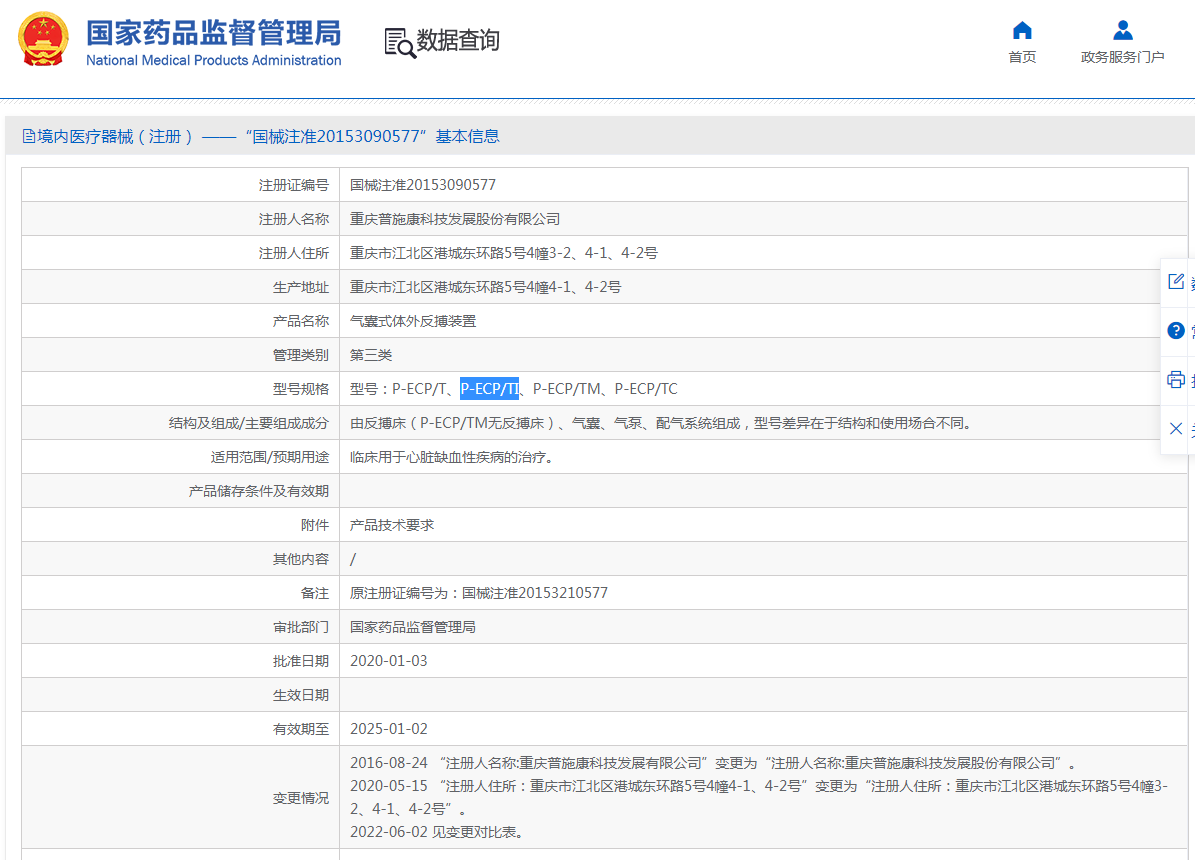Click production address ending 4幢4-1、4-2号
The image size is (1195, 860).
click(x=485, y=287)
